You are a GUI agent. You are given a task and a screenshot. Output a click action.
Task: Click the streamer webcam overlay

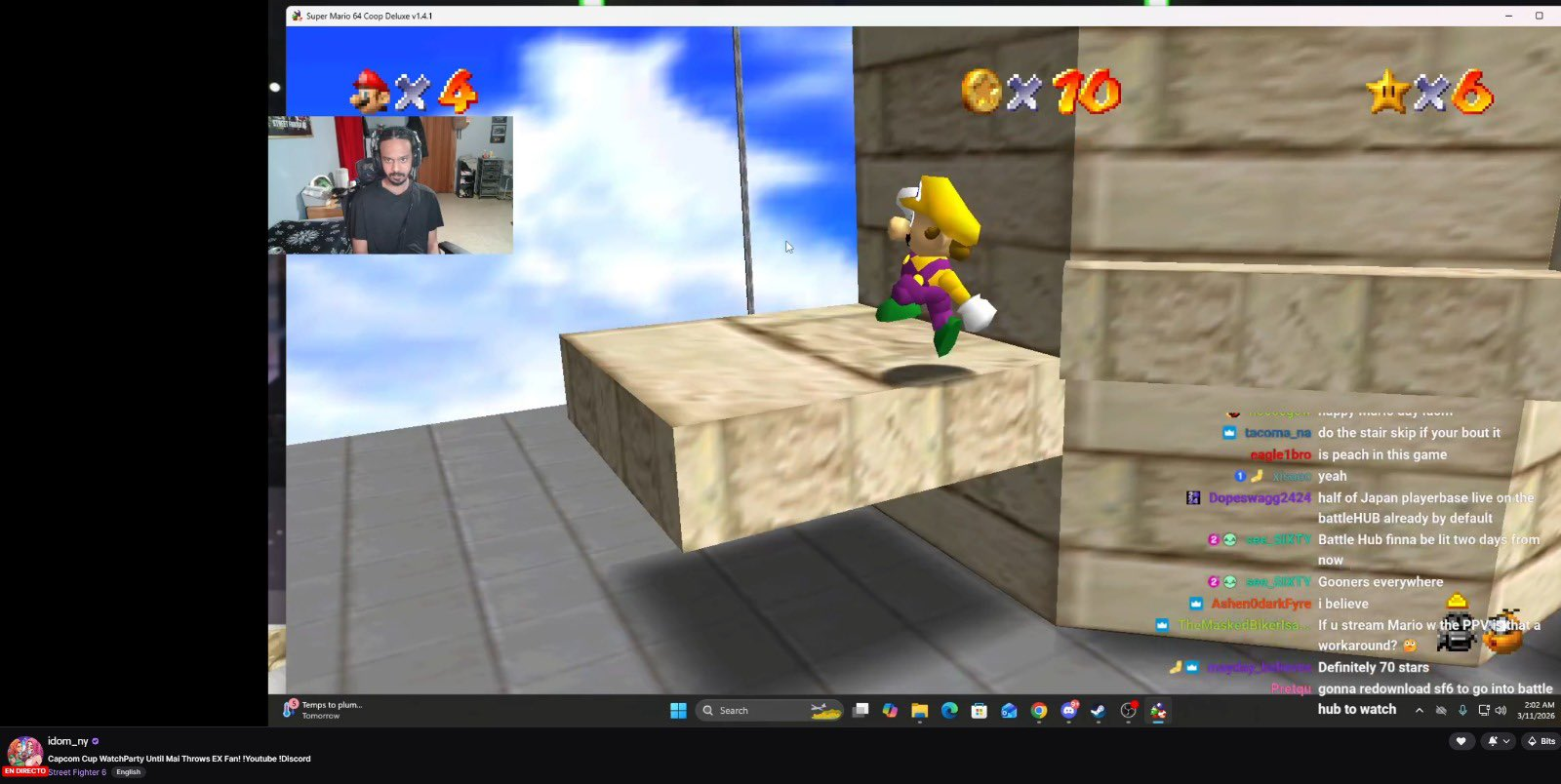[390, 185]
